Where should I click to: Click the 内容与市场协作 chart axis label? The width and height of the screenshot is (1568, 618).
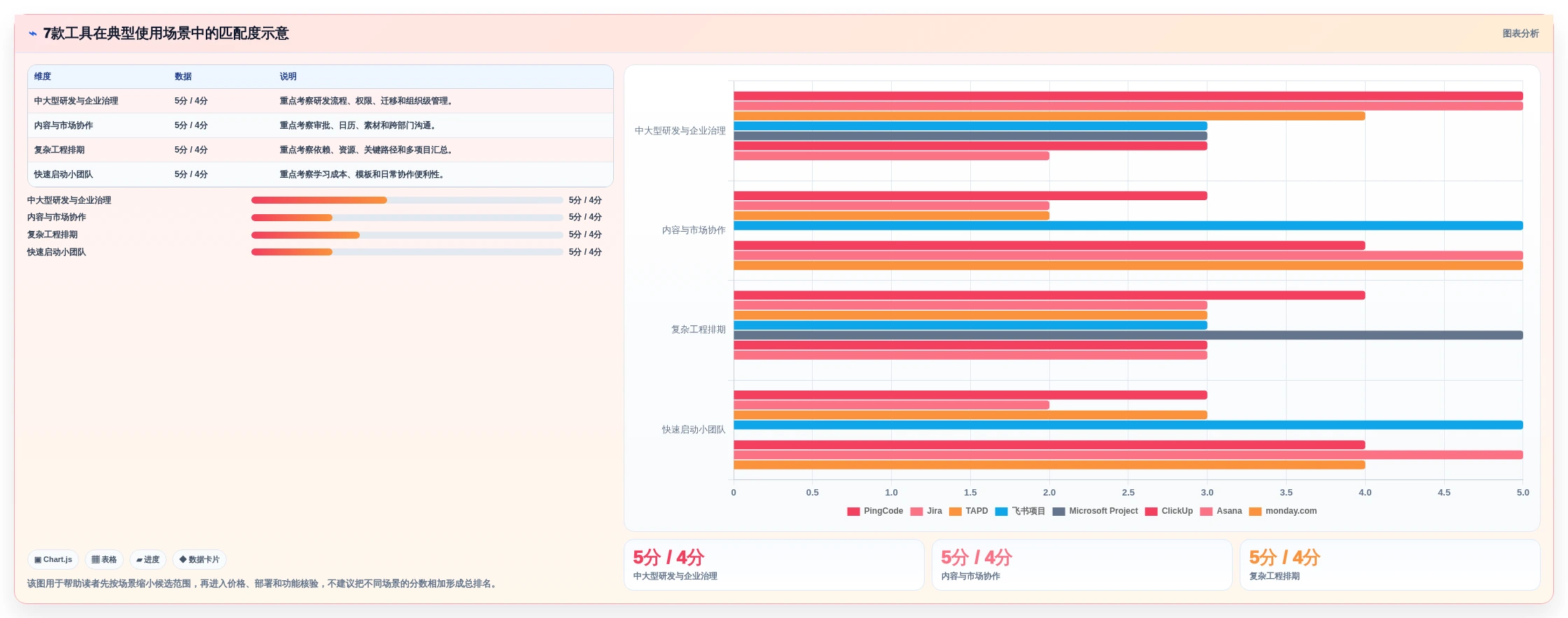(x=694, y=230)
